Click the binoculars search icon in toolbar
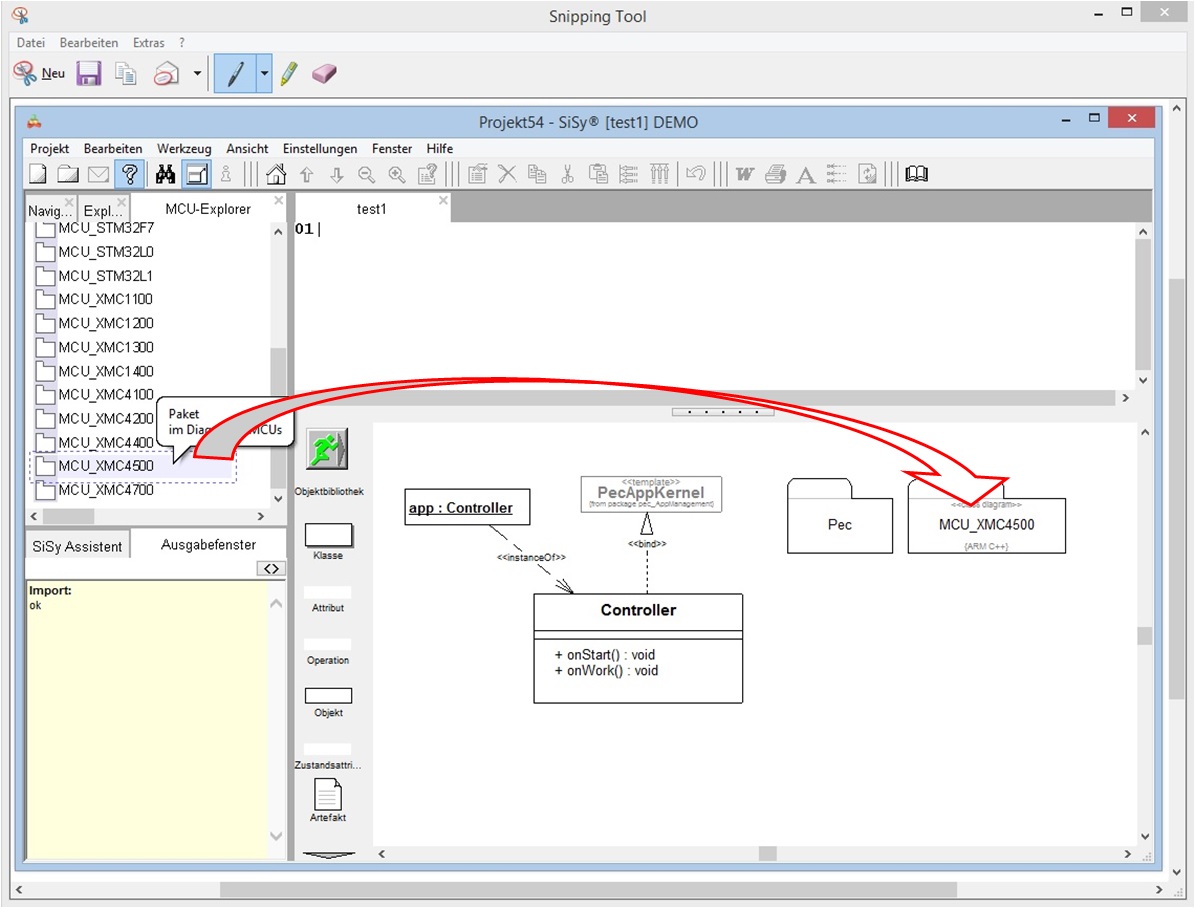Screen dimensions: 1195x909 [166, 174]
